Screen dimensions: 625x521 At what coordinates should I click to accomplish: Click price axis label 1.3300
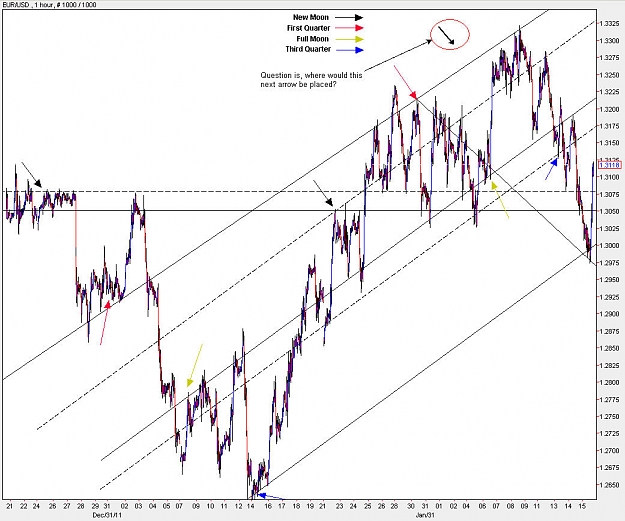(609, 41)
